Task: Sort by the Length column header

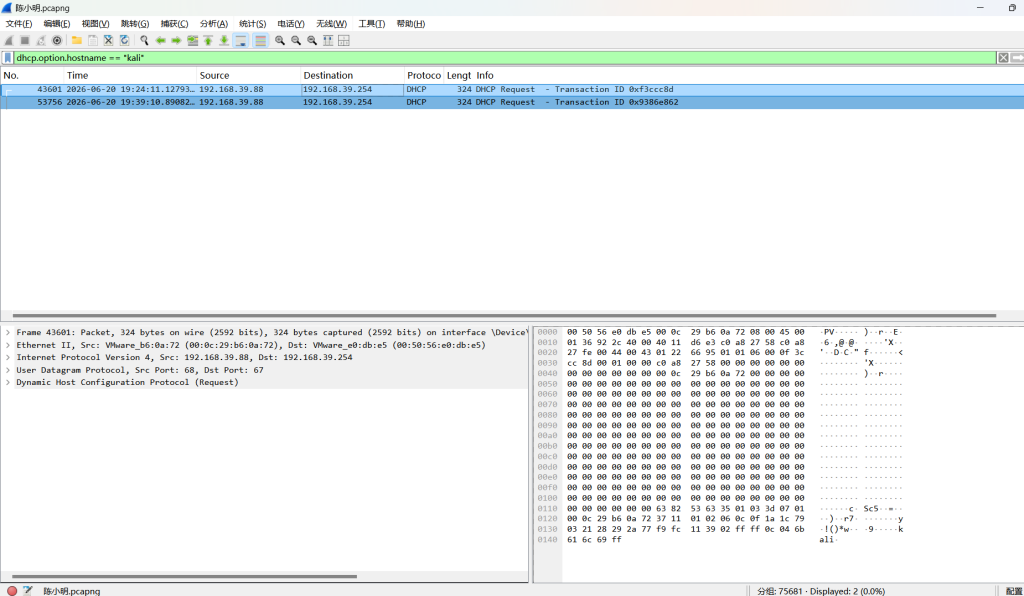Action: [x=459, y=75]
